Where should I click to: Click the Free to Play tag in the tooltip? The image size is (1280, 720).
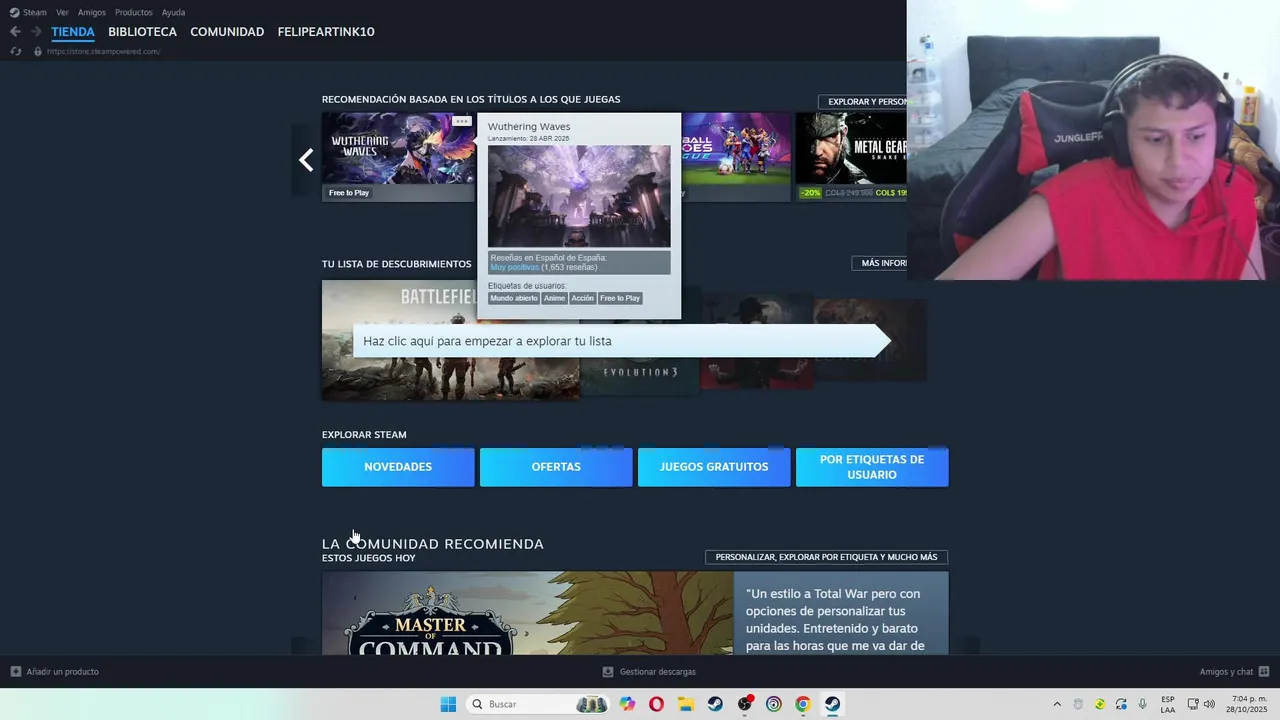coord(620,298)
